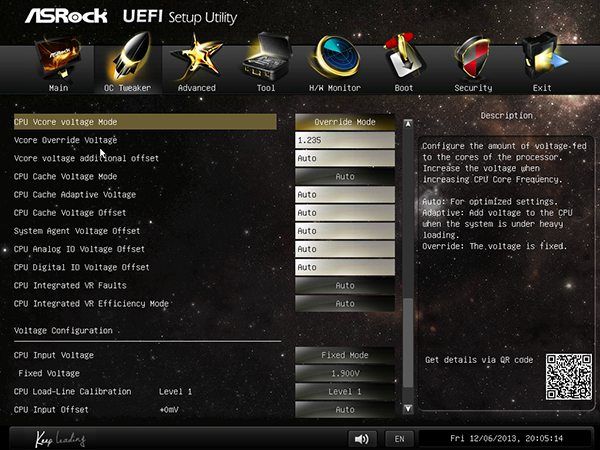Viewport: 600px width, 450px height.
Task: Click CPU Digital IO Voltage Offset field
Action: click(x=345, y=267)
